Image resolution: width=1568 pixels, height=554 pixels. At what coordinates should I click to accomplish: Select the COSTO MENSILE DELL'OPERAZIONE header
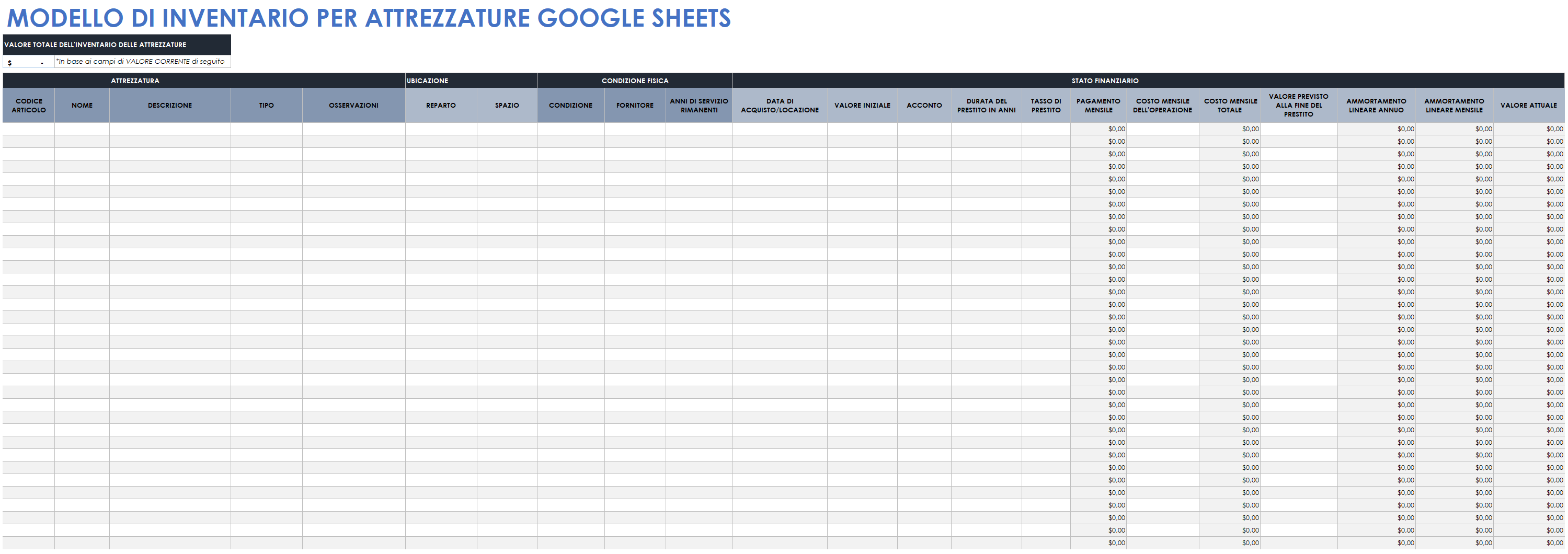[x=1163, y=106]
